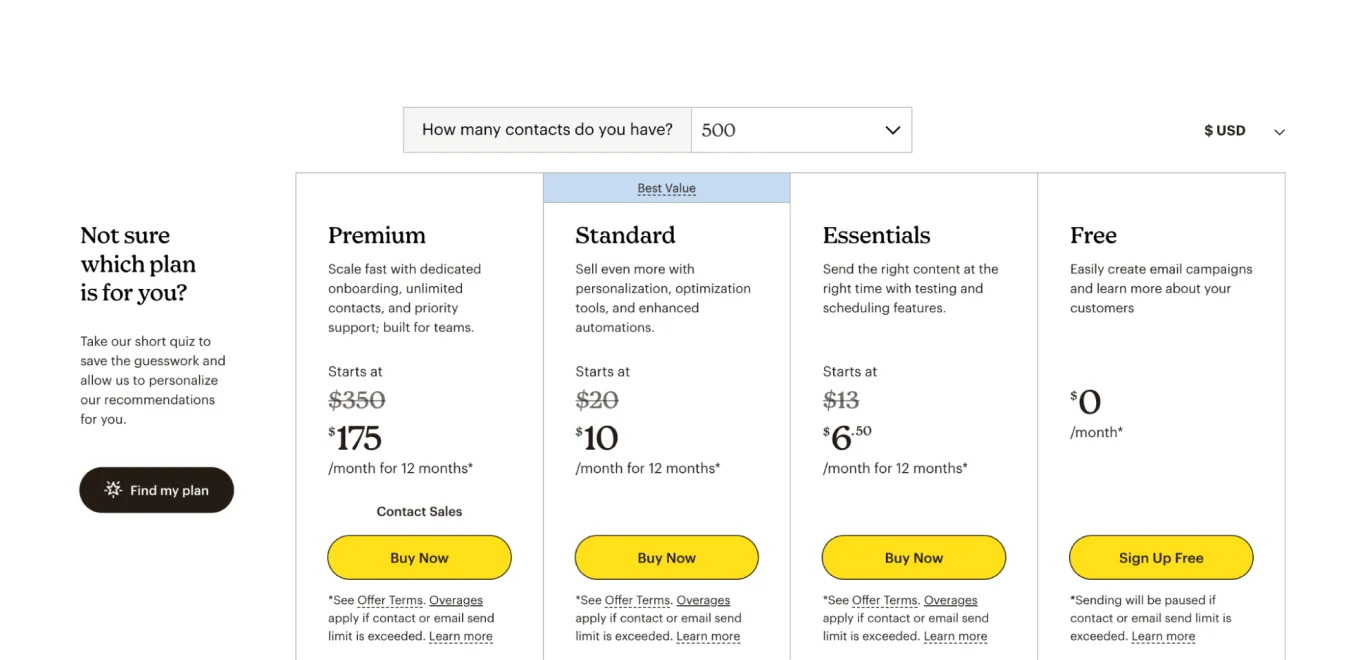Screen dimensions: 1371x660
Task: Open Contact Sales under Premium
Action: click(419, 511)
